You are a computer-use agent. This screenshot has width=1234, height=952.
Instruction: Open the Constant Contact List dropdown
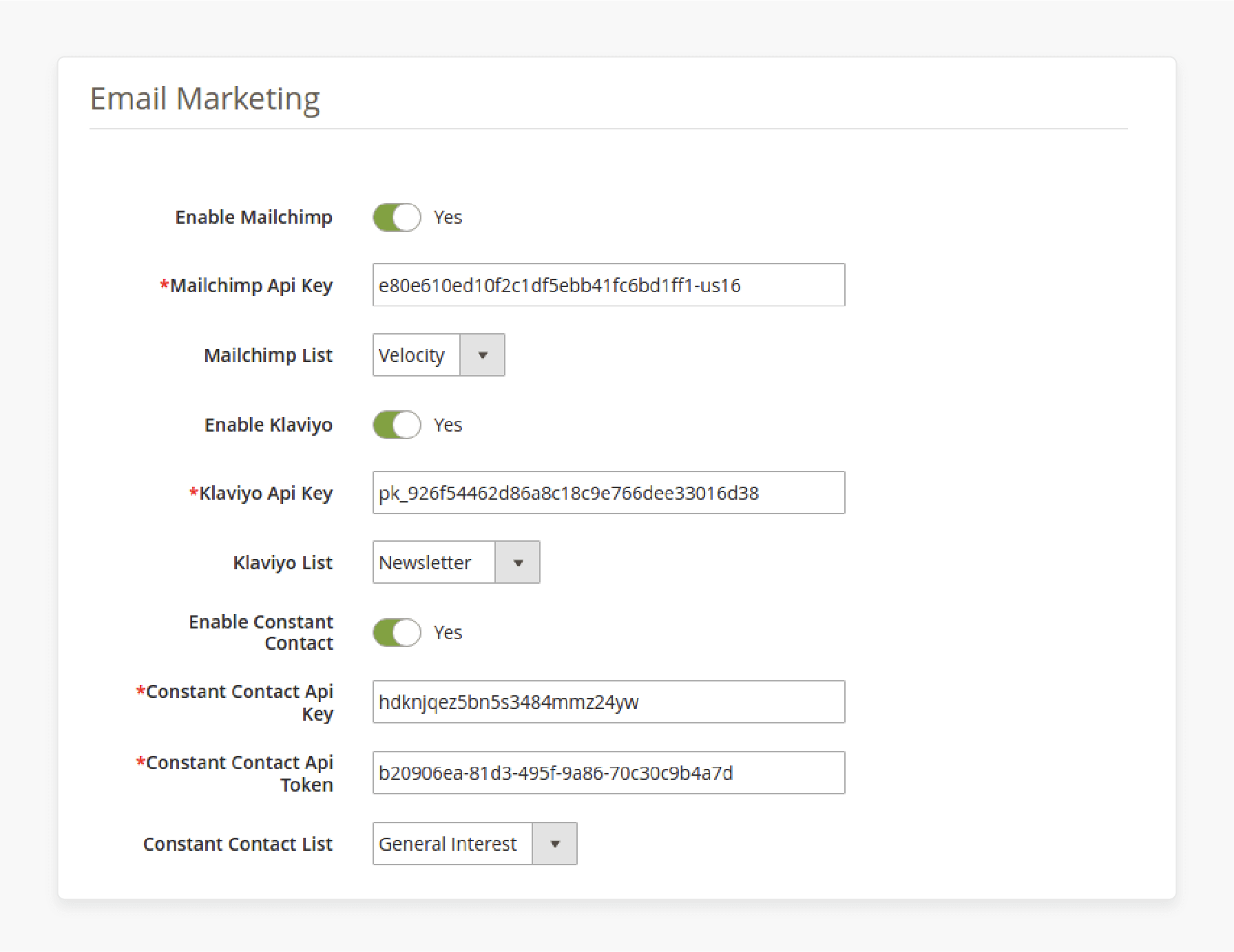pos(474,844)
